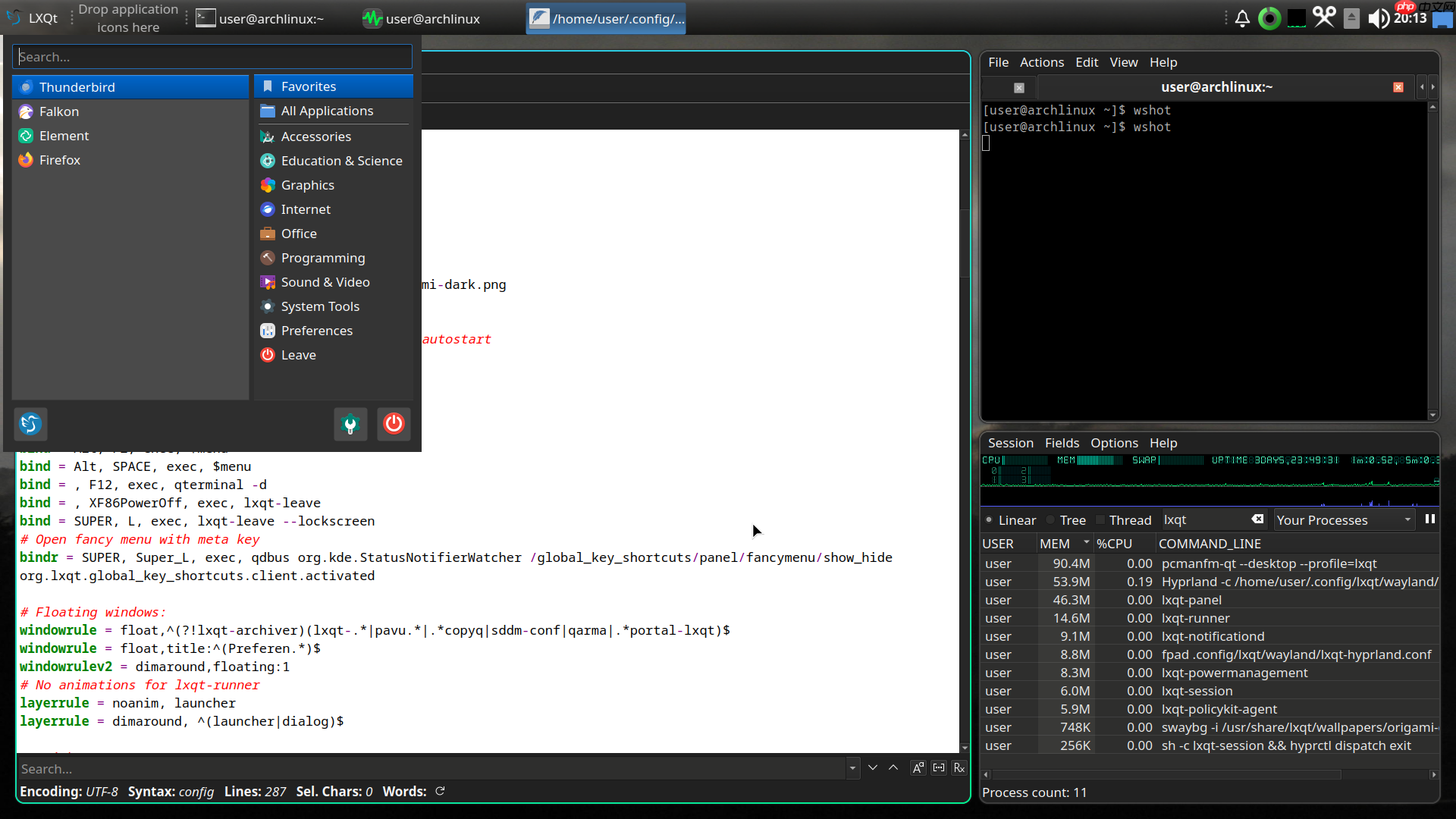
Task: Click the notification bell in the panel
Action: click(x=1242, y=18)
